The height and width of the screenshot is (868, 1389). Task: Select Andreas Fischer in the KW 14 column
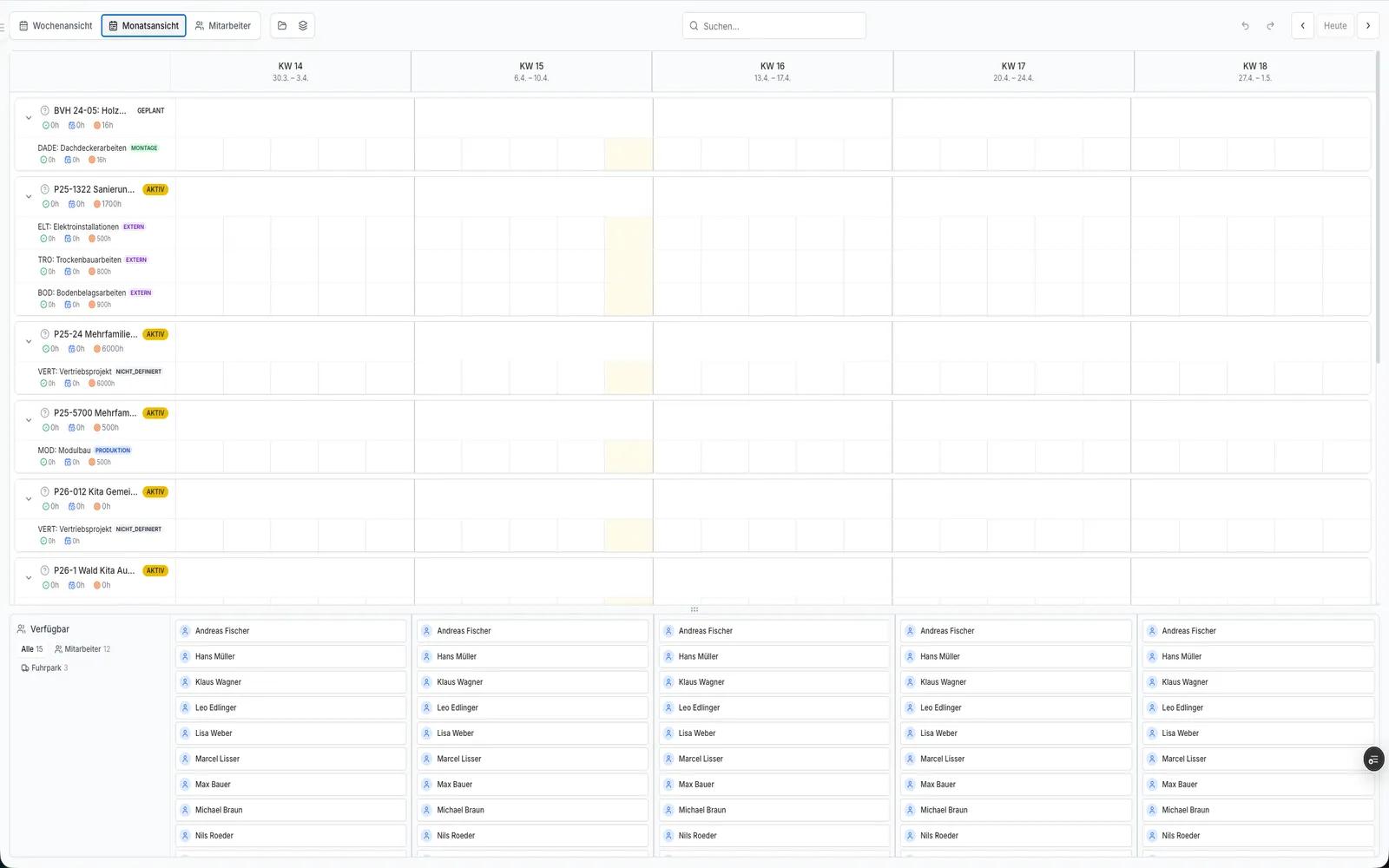pyautogui.click(x=291, y=631)
